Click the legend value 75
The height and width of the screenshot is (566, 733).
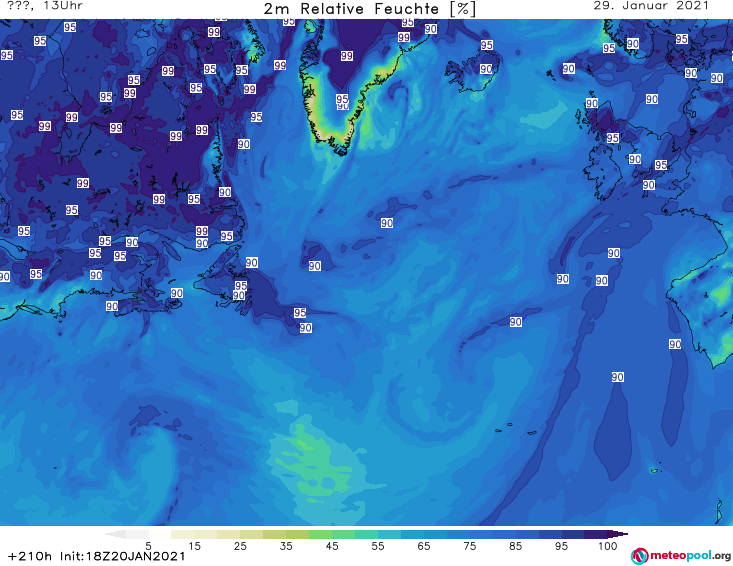point(470,546)
